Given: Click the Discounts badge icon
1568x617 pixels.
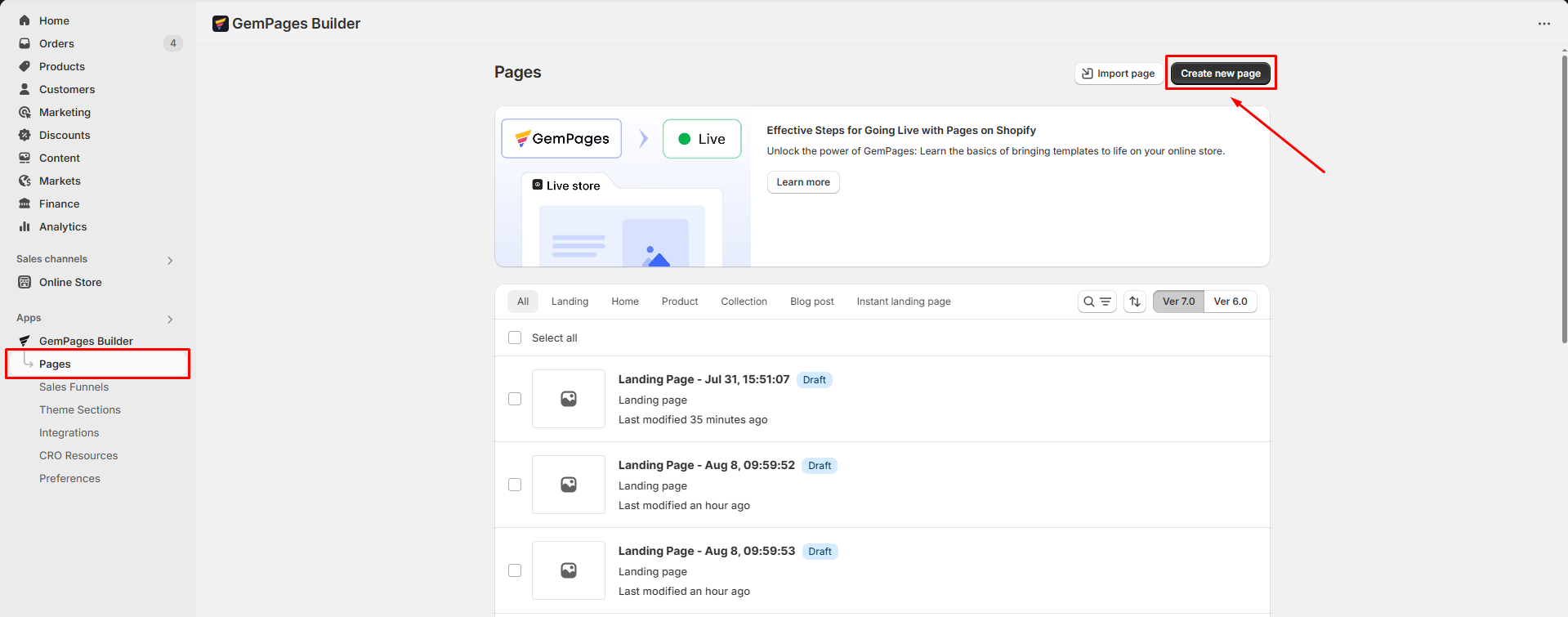Looking at the screenshot, I should tap(25, 135).
